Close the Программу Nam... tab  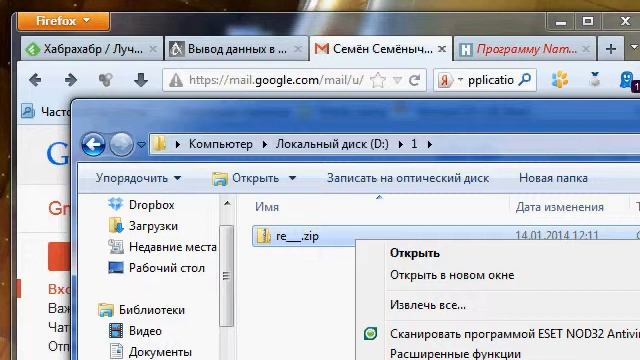587,49
